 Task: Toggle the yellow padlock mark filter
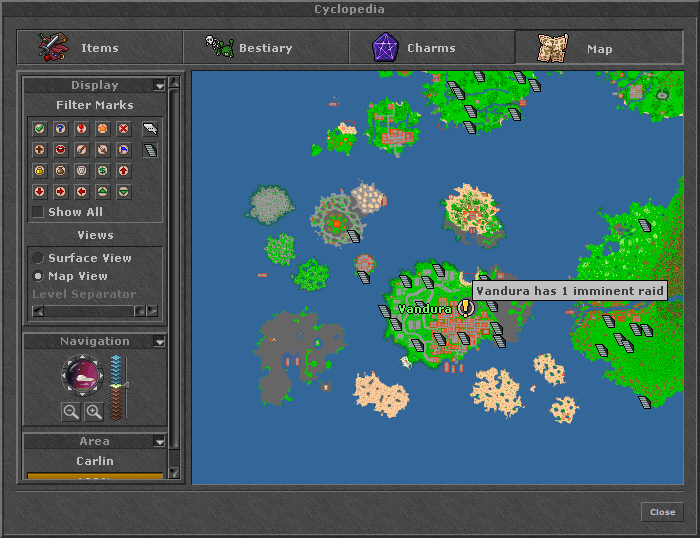pos(39,171)
